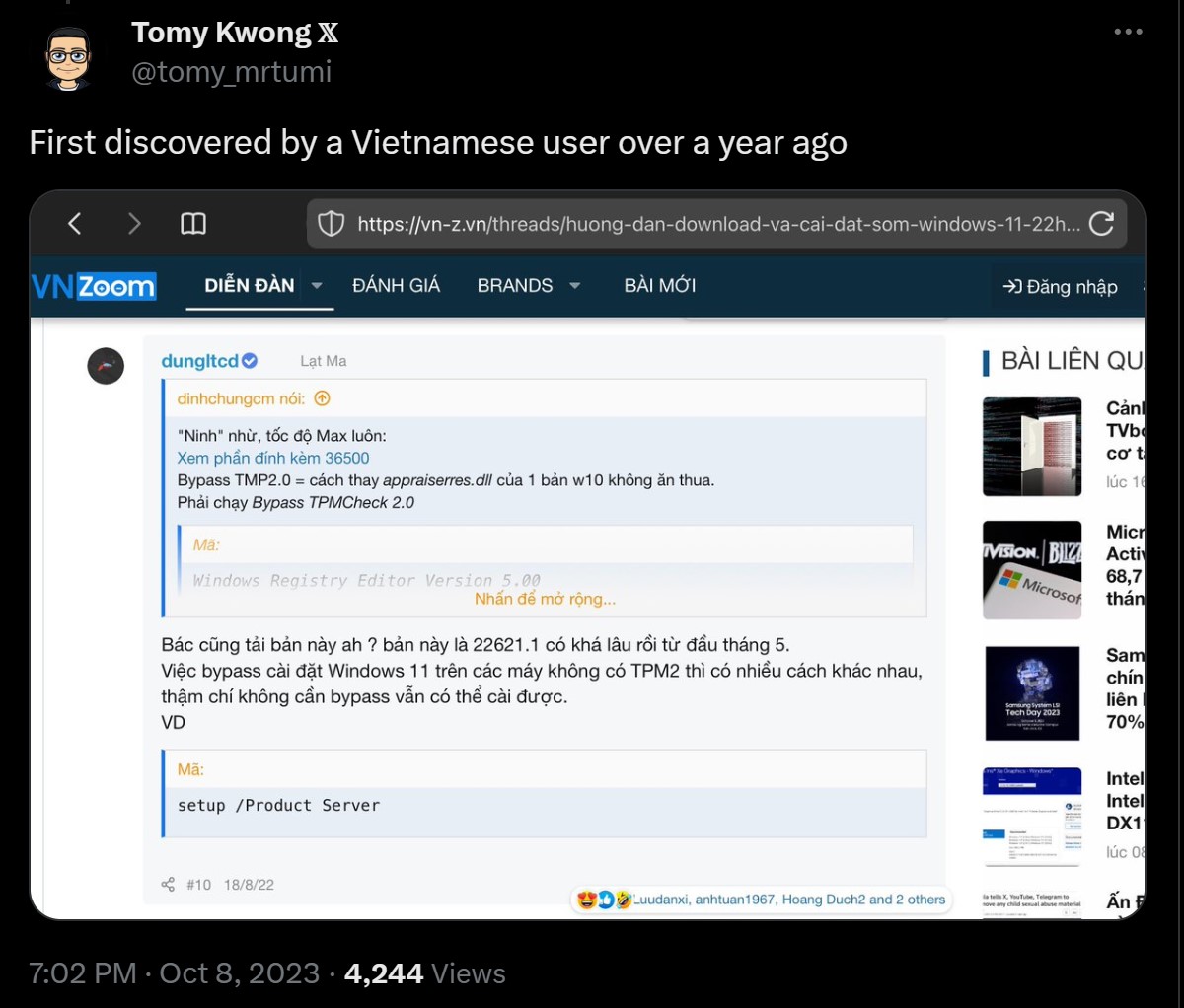The image size is (1184, 1008).
Task: Open the dinhchungcm nói quote link
Action: click(242, 398)
